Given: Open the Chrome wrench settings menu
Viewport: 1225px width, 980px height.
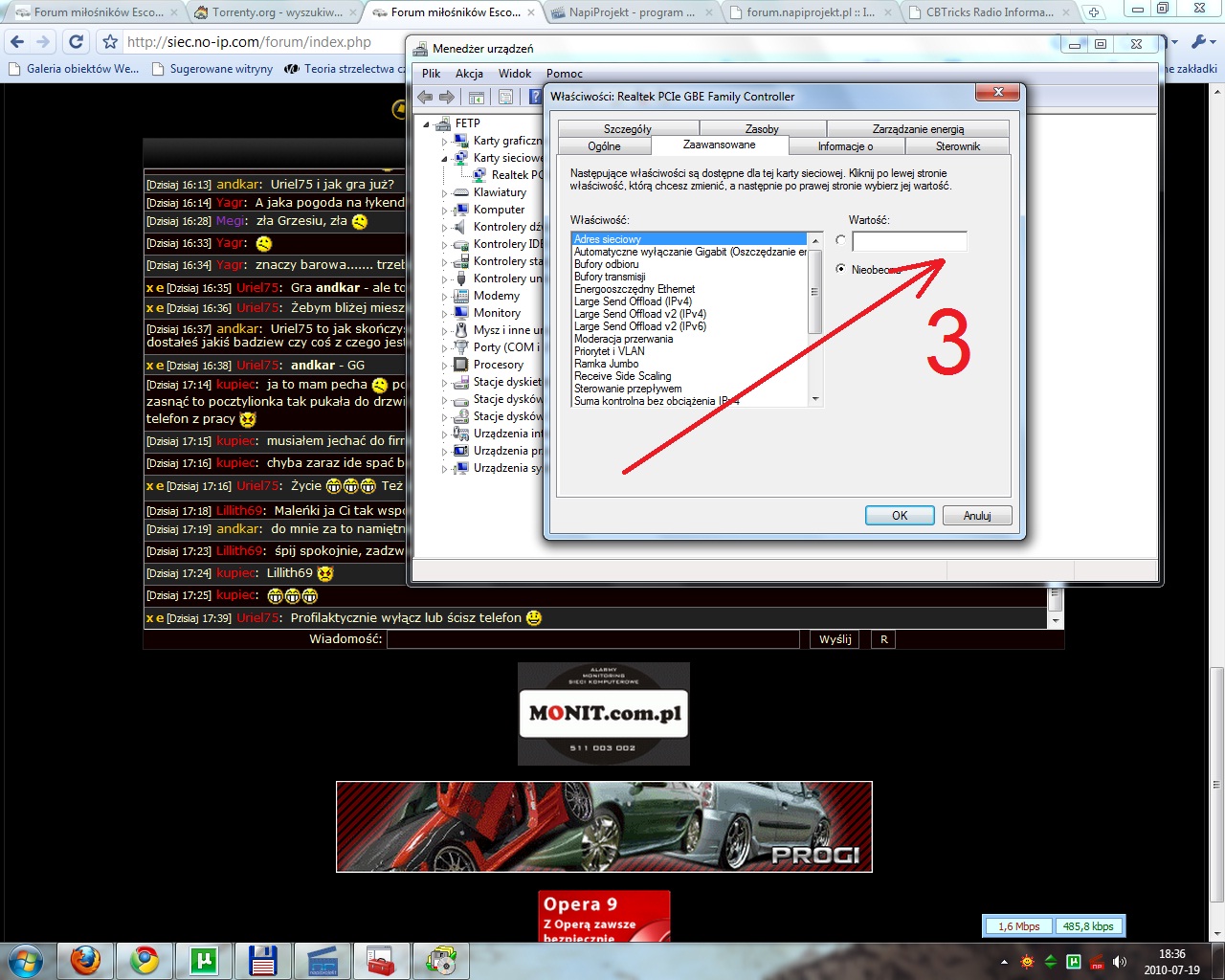Looking at the screenshot, I should pyautogui.click(x=1199, y=42).
